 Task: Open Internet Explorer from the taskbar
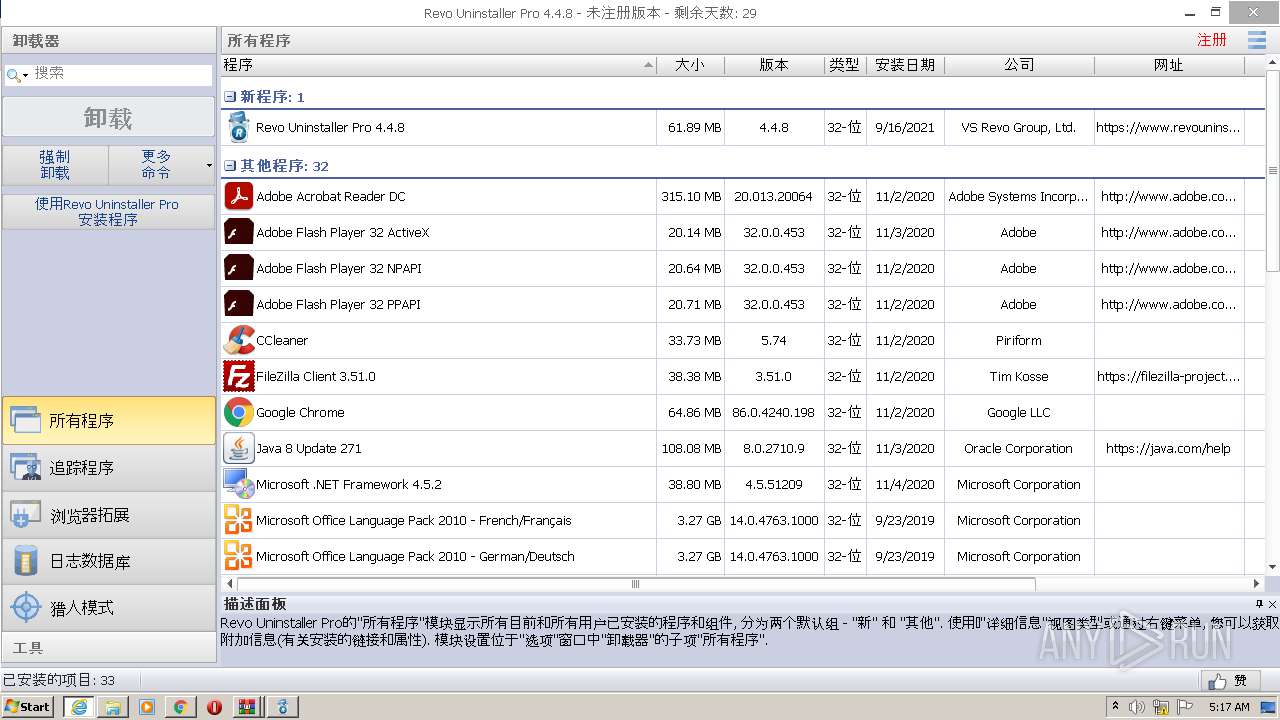click(x=79, y=707)
